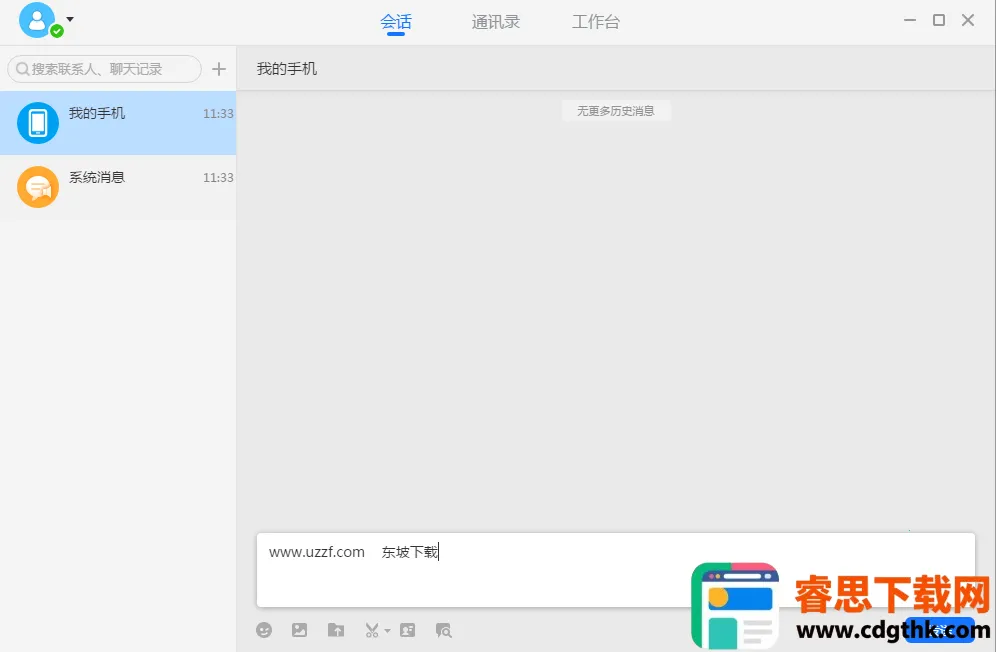This screenshot has width=996, height=652.
Task: Expand the dropdown arrow beside avatar
Action: pyautogui.click(x=70, y=19)
